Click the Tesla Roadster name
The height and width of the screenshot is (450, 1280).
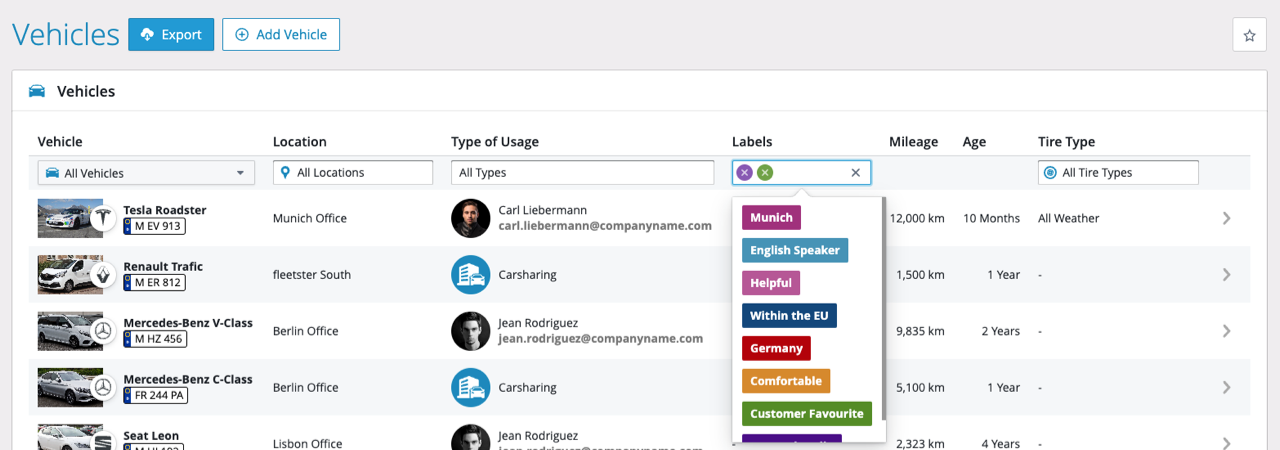tap(165, 210)
